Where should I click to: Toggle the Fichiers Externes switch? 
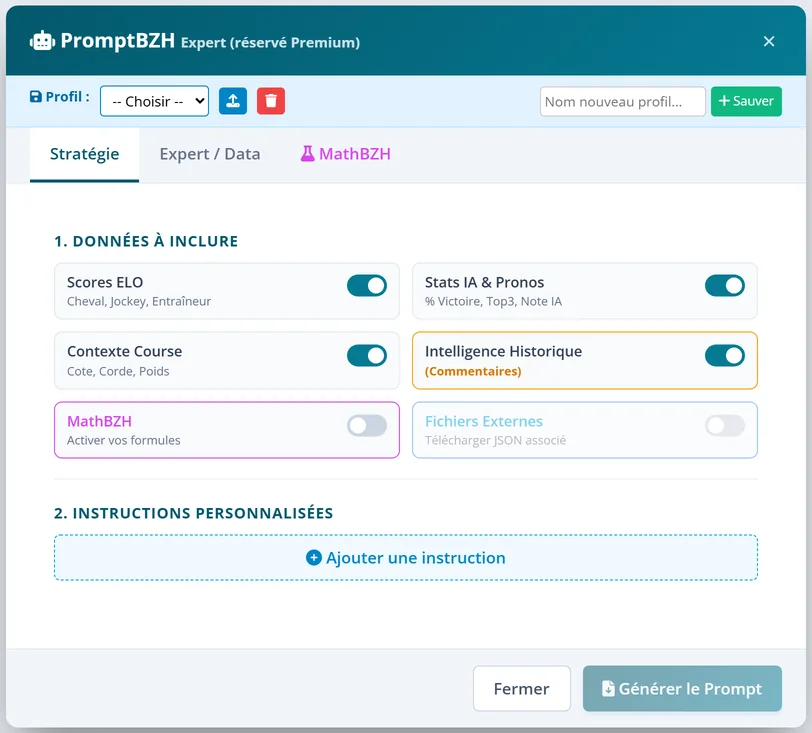[x=724, y=425]
